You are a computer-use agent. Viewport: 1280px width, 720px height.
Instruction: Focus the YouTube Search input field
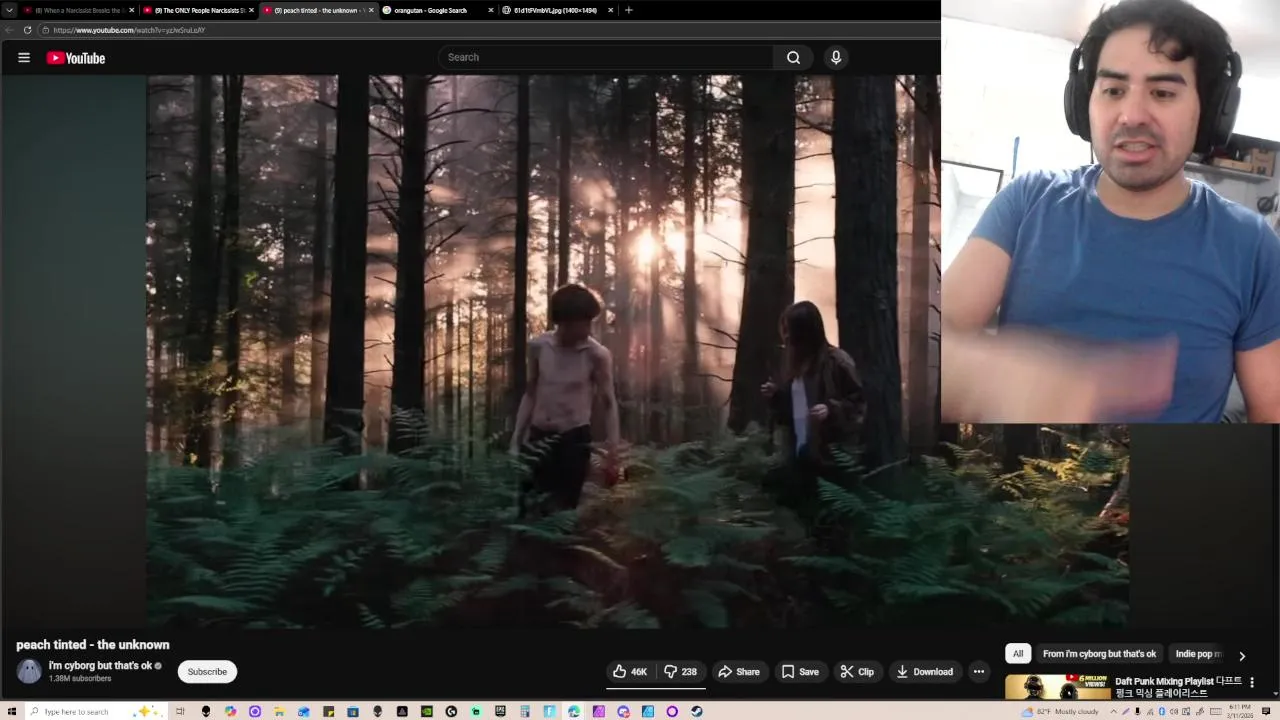[606, 57]
